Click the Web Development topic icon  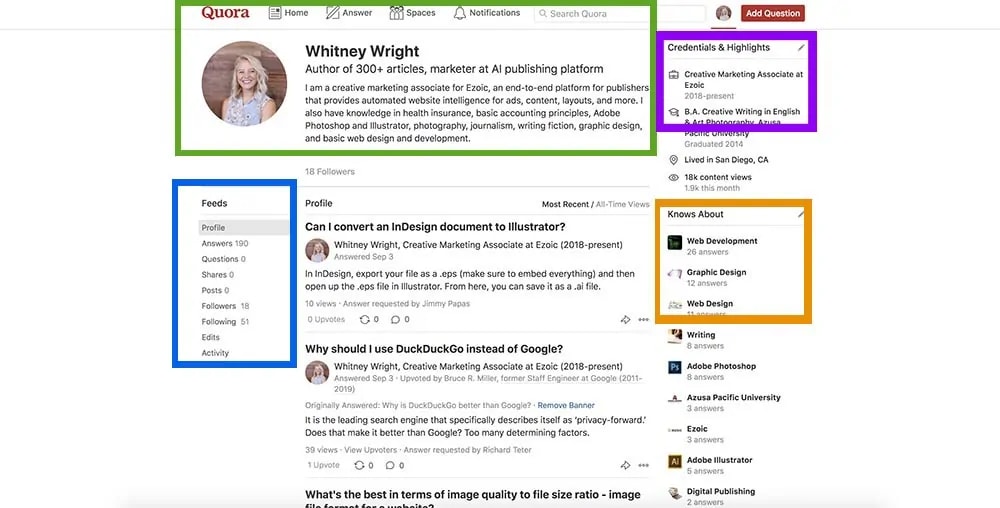(675, 242)
